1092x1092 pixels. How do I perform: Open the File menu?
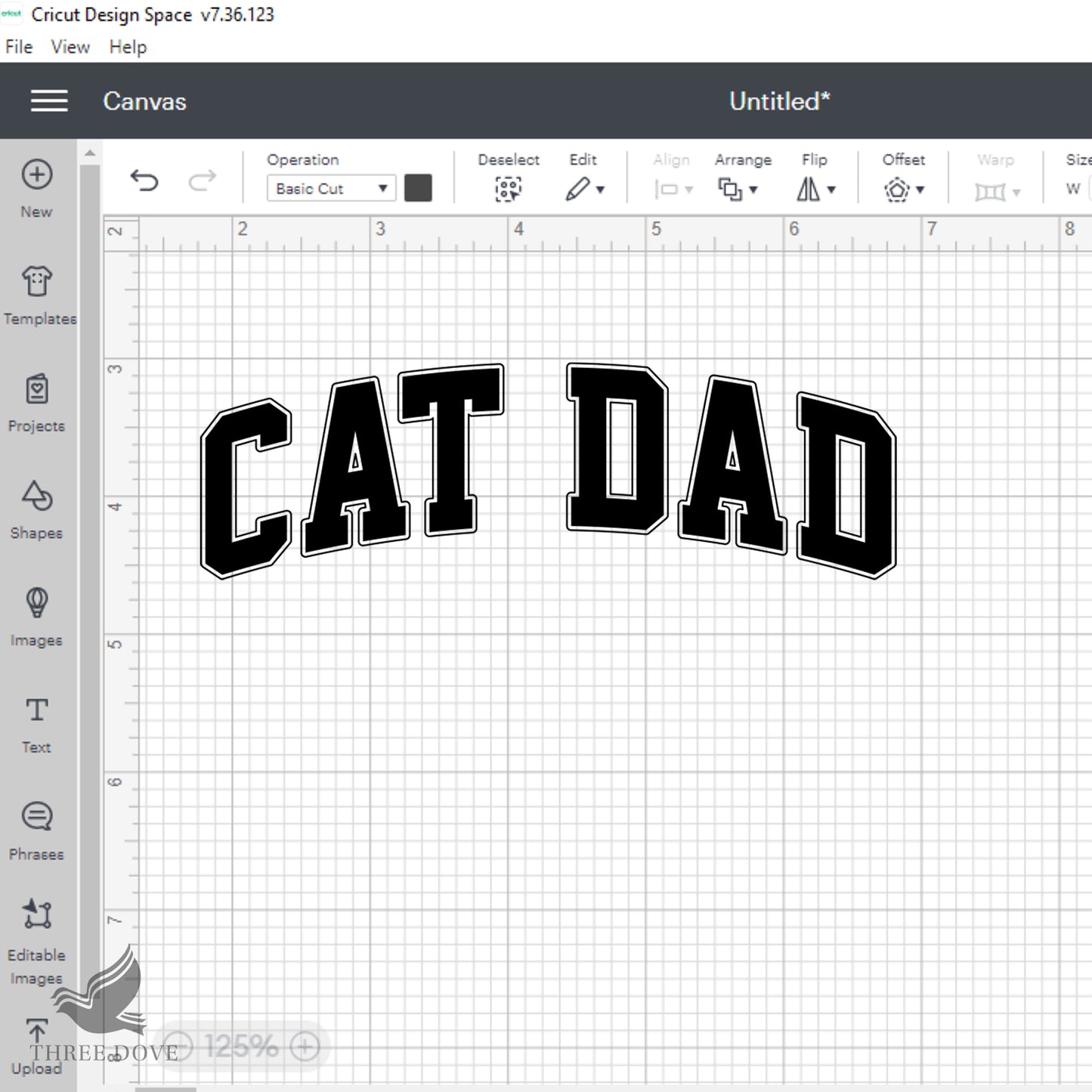[x=19, y=47]
